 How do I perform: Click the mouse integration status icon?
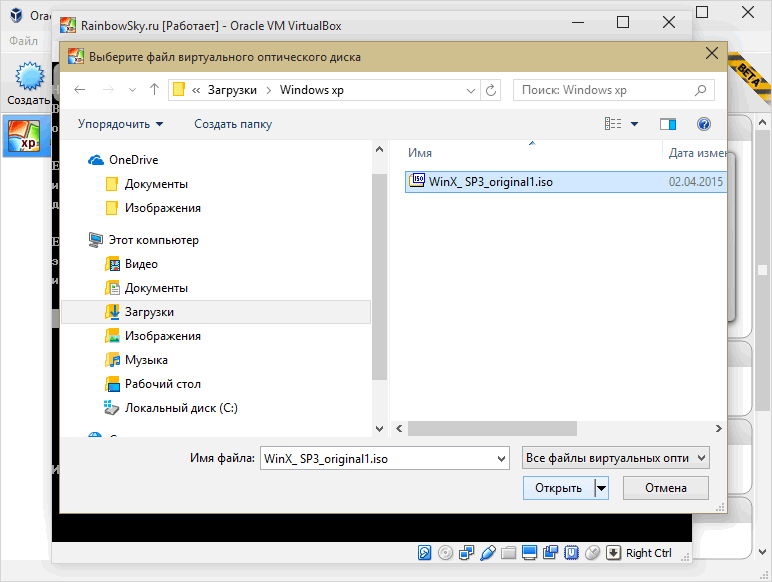point(592,553)
